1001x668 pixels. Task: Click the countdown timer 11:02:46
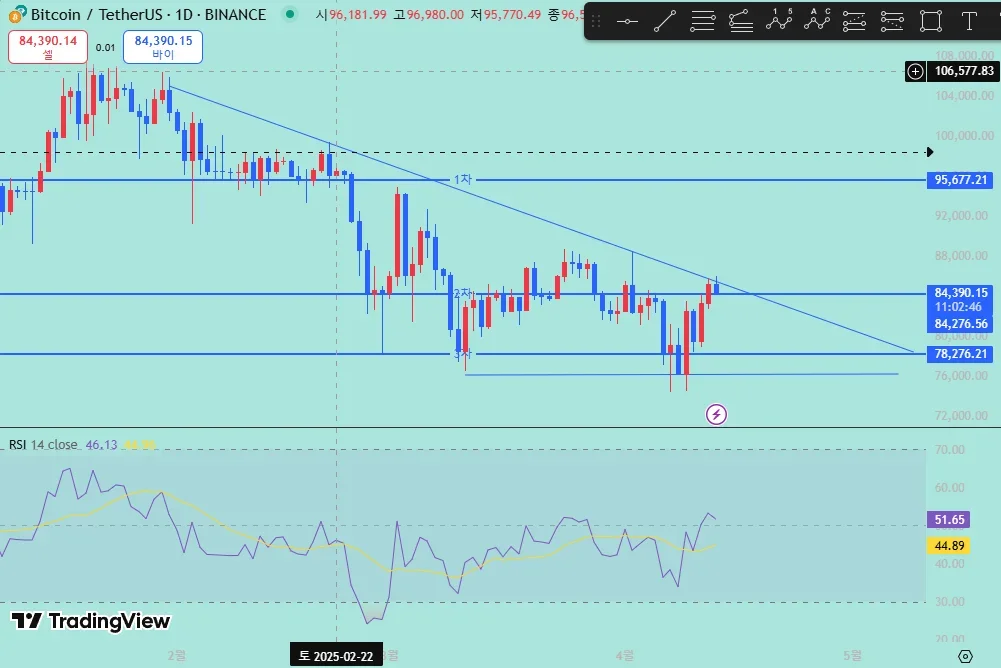pos(958,307)
